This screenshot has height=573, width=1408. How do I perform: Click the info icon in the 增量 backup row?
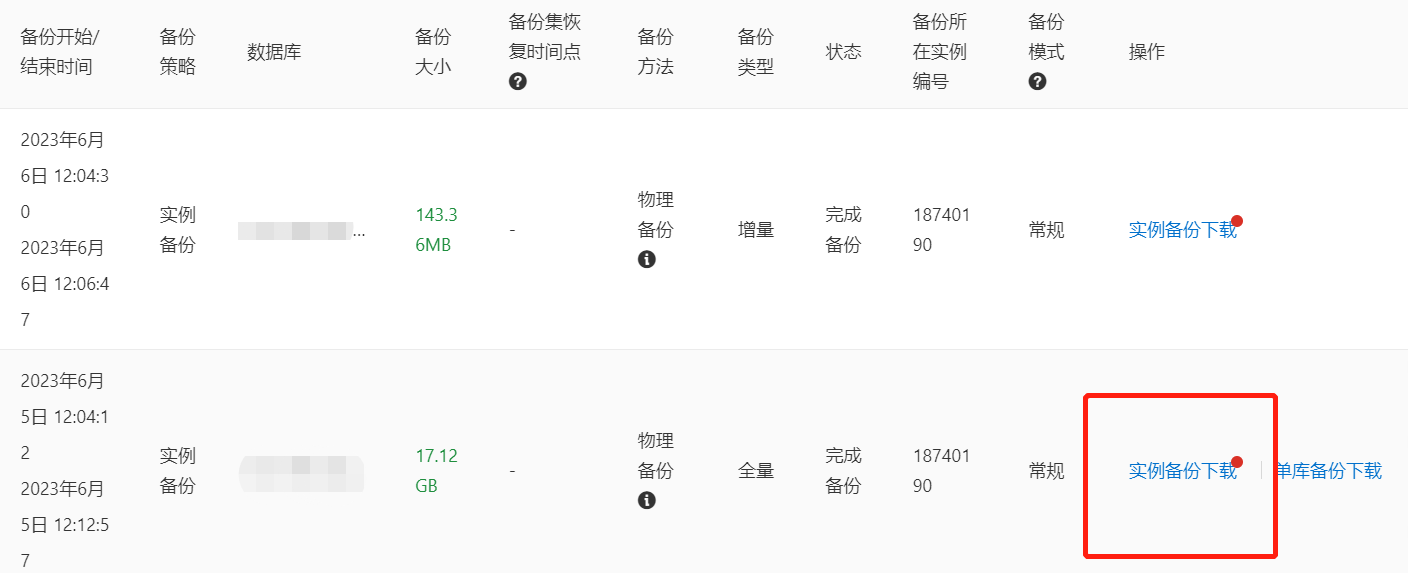(647, 260)
